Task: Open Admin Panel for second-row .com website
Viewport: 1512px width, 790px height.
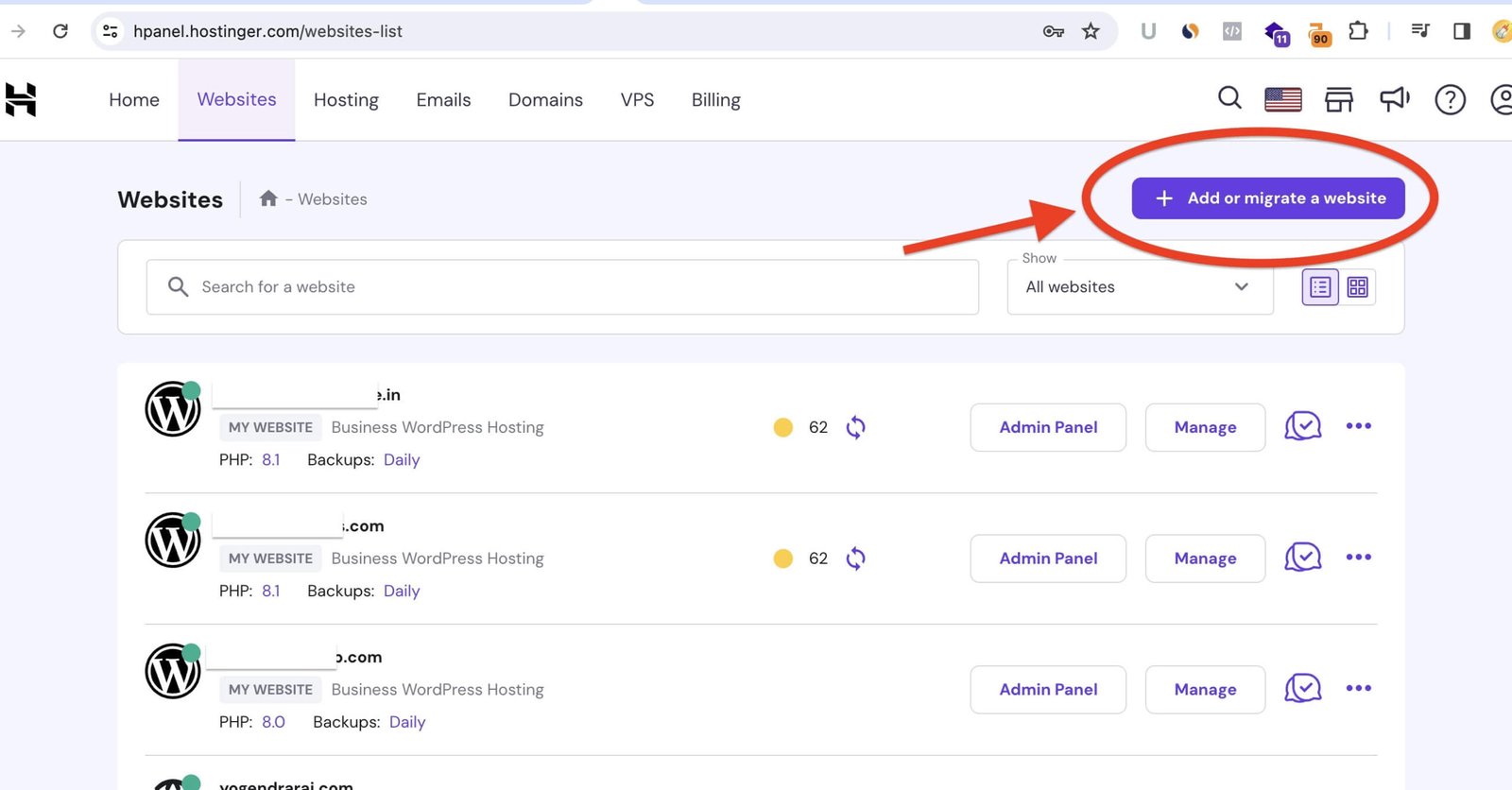Action: (1048, 558)
